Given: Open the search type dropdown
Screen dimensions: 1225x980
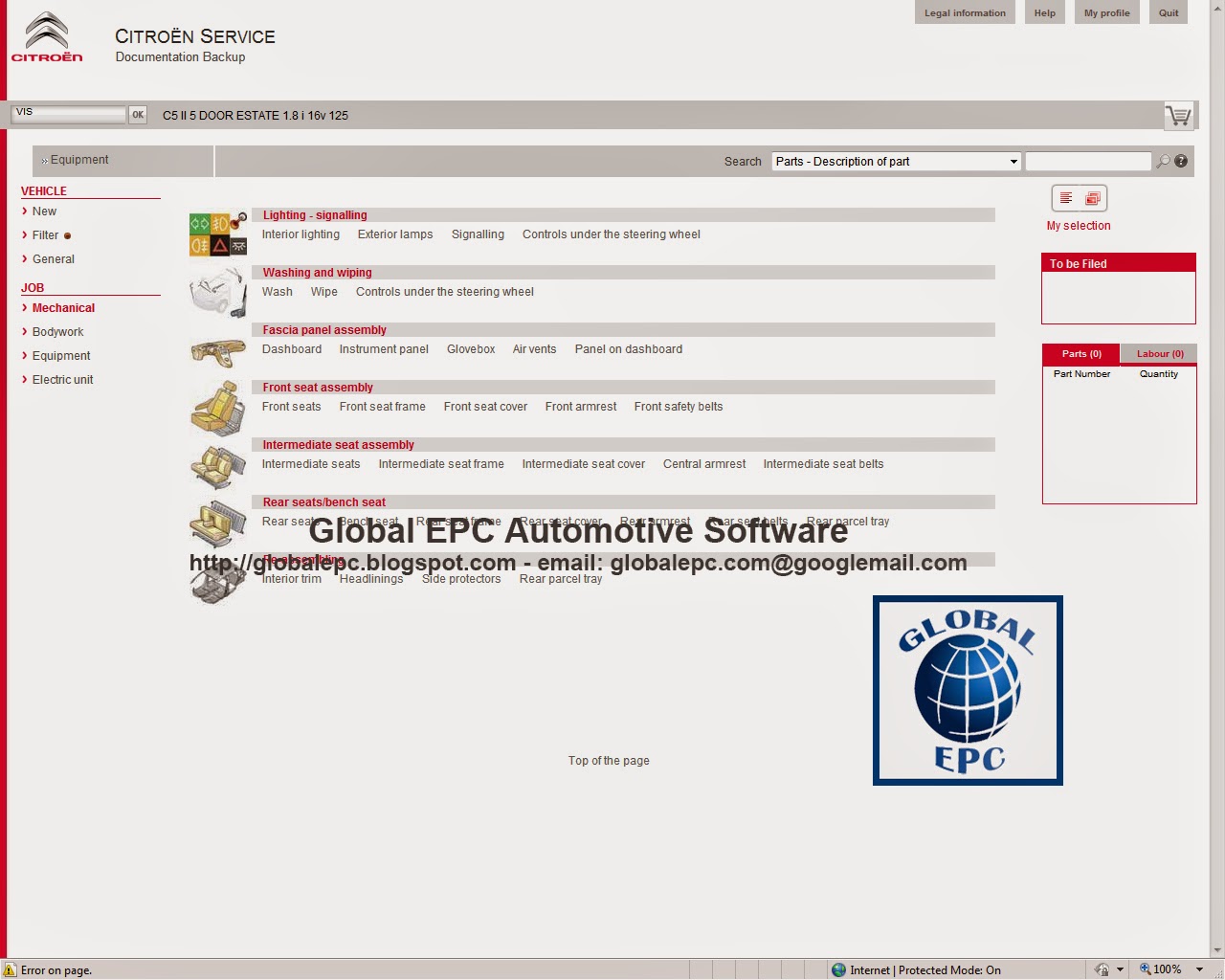Looking at the screenshot, I should 897,162.
